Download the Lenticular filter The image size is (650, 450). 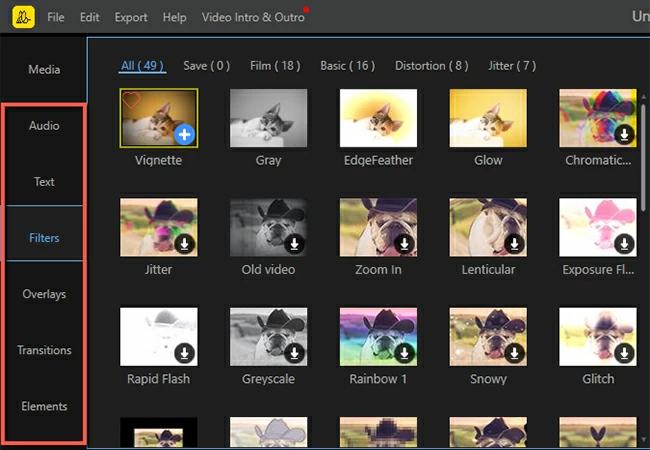click(x=514, y=244)
